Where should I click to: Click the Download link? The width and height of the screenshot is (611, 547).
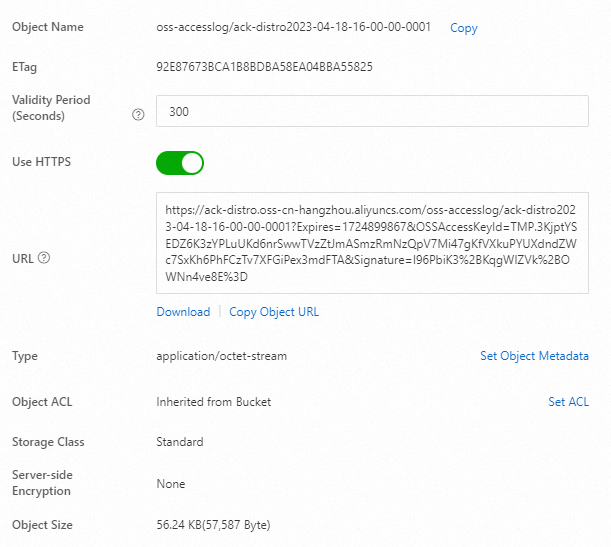point(183,312)
